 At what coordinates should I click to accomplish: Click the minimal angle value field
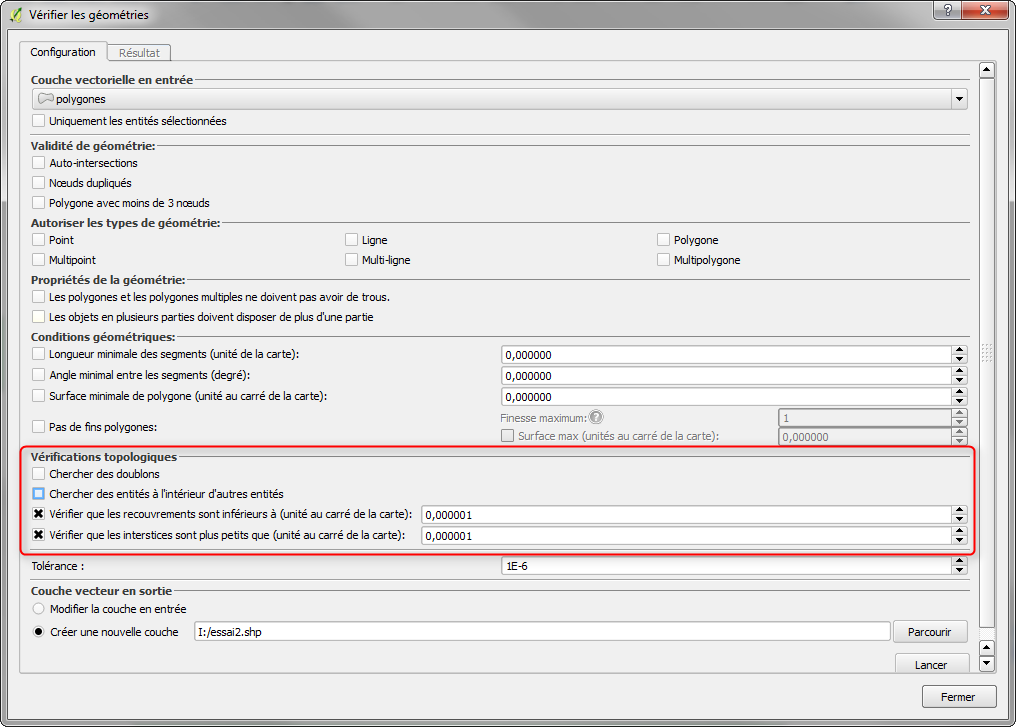click(x=726, y=376)
